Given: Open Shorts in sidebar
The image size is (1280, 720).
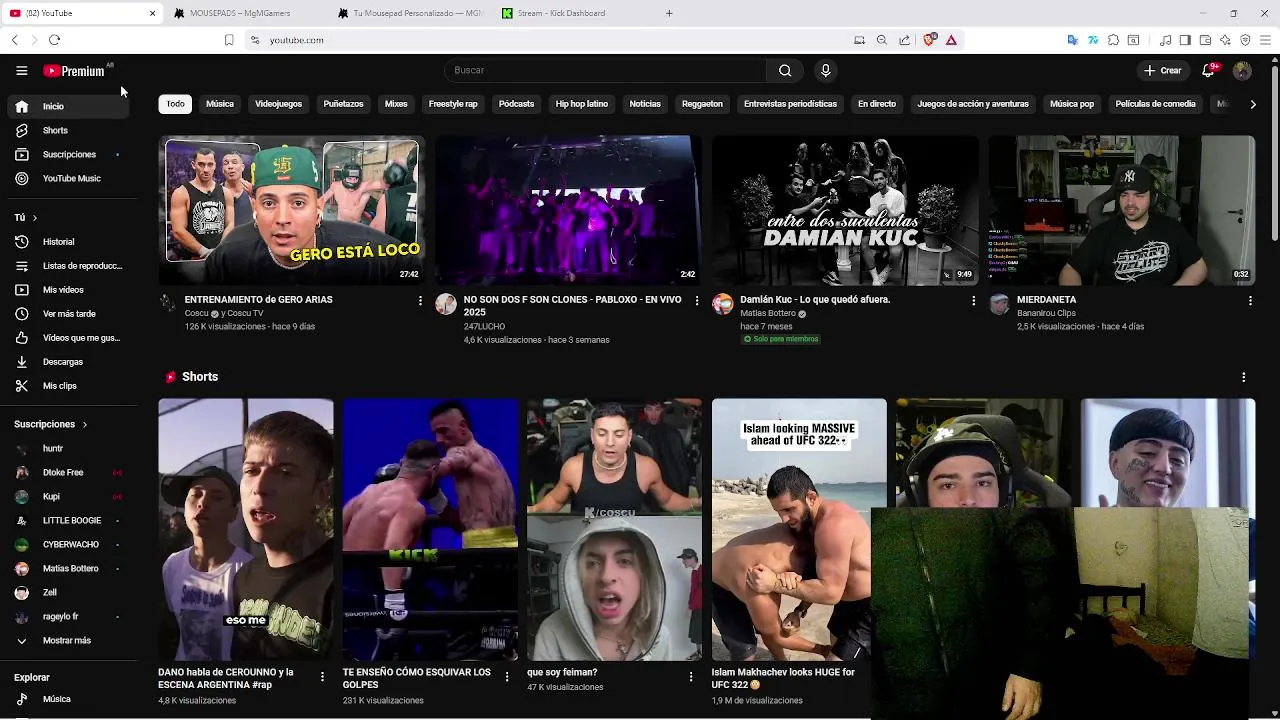Looking at the screenshot, I should tap(66, 130).
